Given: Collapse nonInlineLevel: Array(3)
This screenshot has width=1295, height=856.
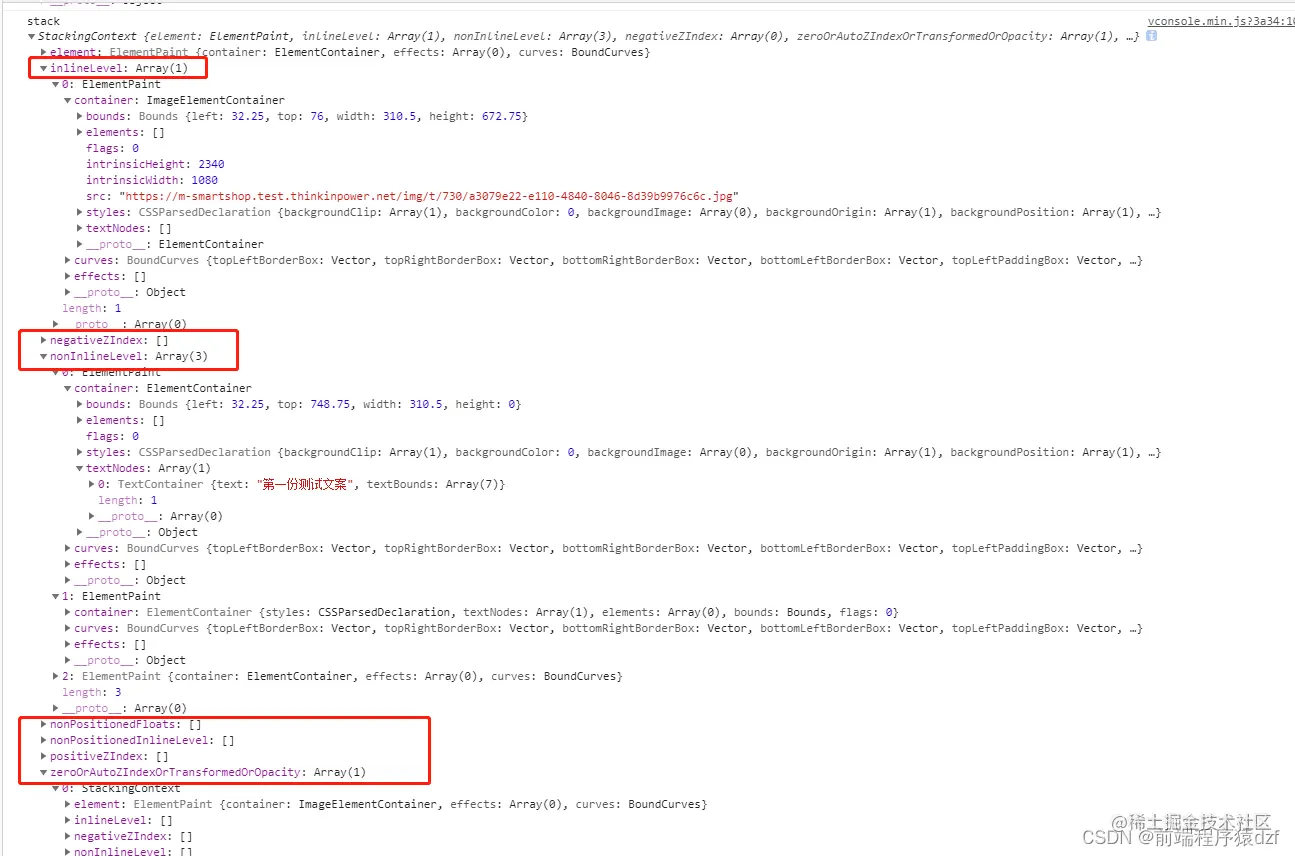Looking at the screenshot, I should click(43, 356).
